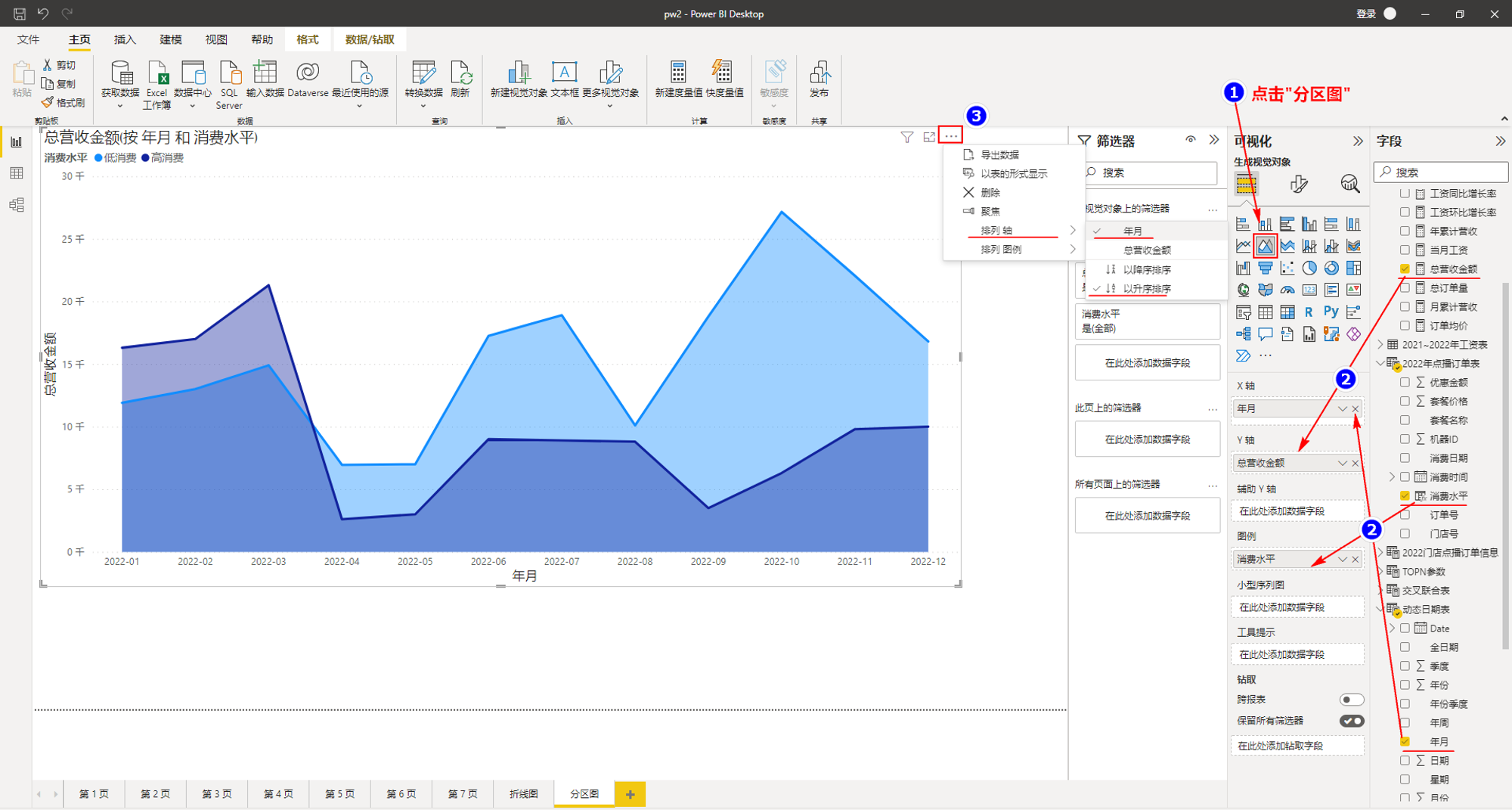Toggle the 保留所有筛选器 switch
Screen dimensions: 1512x810
click(x=1352, y=721)
